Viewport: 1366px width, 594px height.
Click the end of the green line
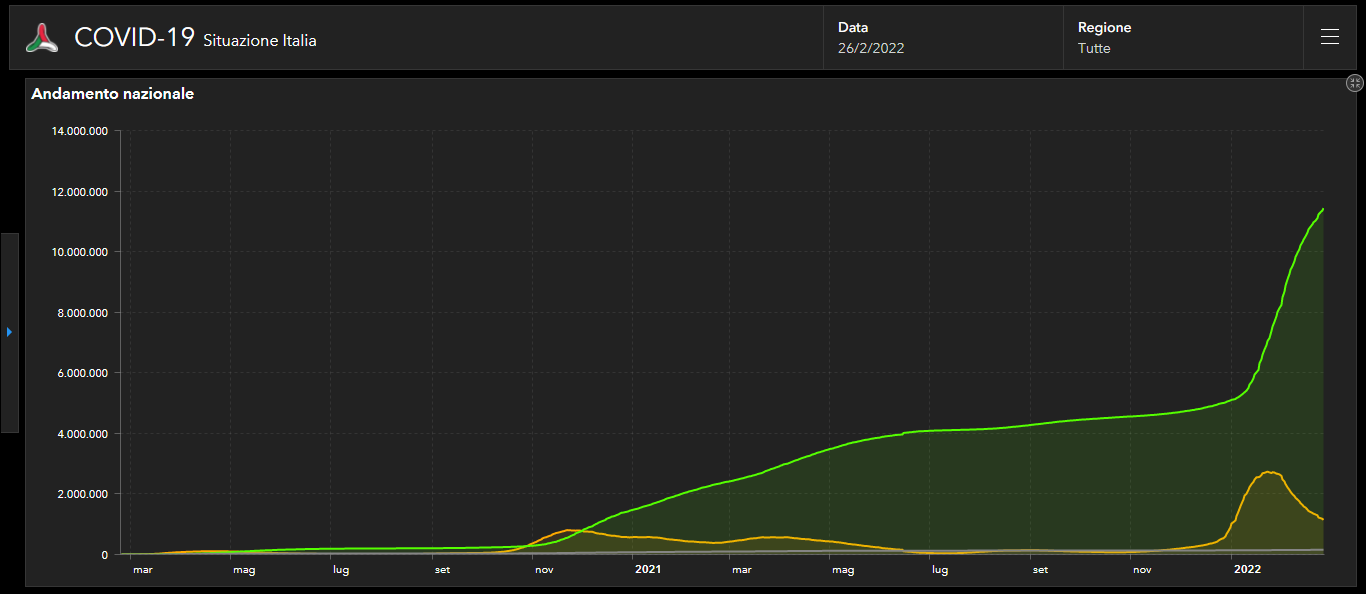[1323, 209]
